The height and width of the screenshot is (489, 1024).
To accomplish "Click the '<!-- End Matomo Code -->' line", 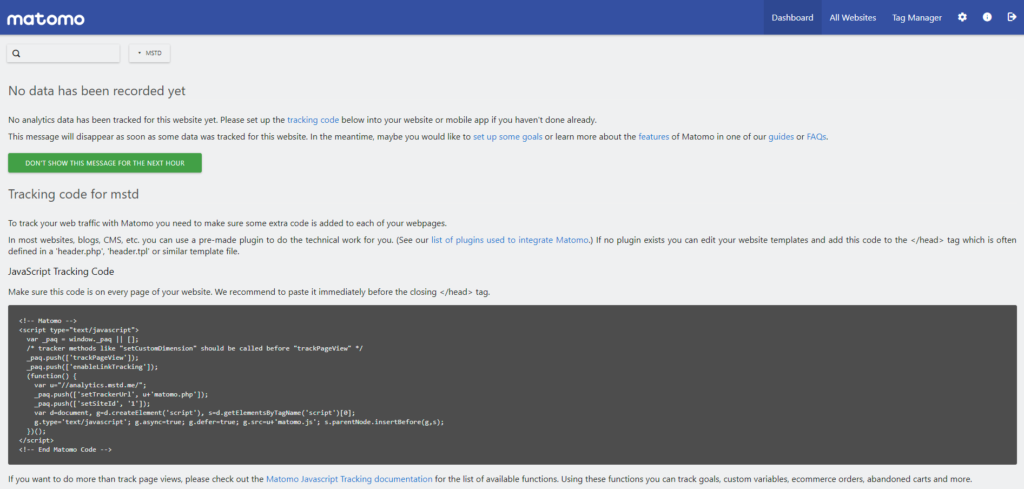I will click(x=65, y=450).
